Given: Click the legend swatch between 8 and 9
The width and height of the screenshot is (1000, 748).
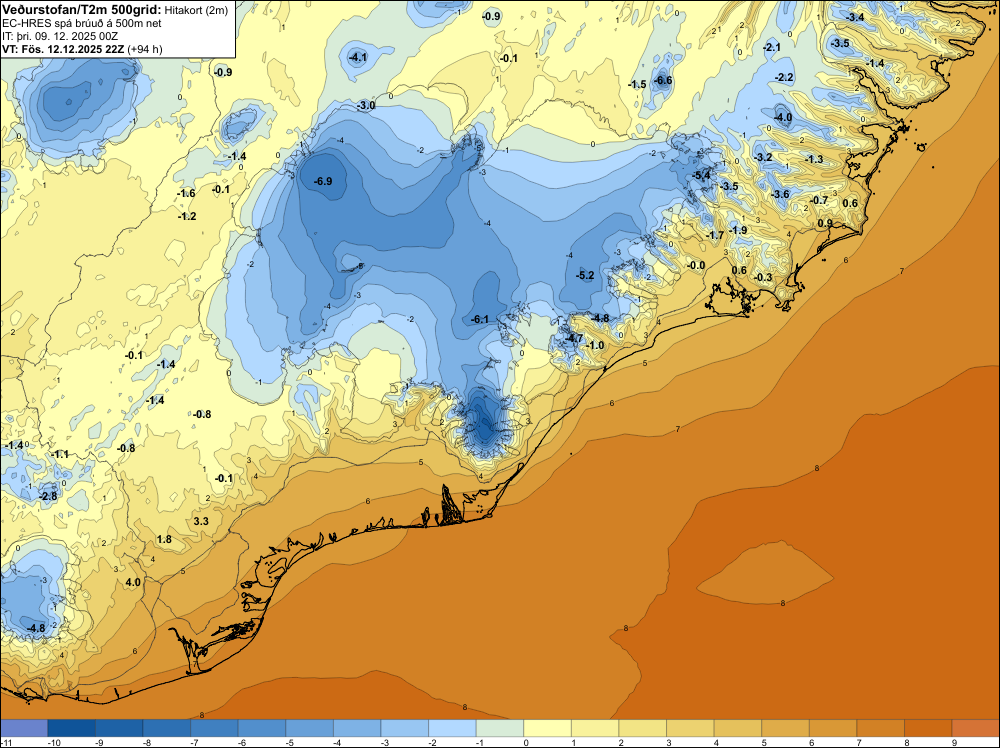Looking at the screenshot, I should pos(928,728).
